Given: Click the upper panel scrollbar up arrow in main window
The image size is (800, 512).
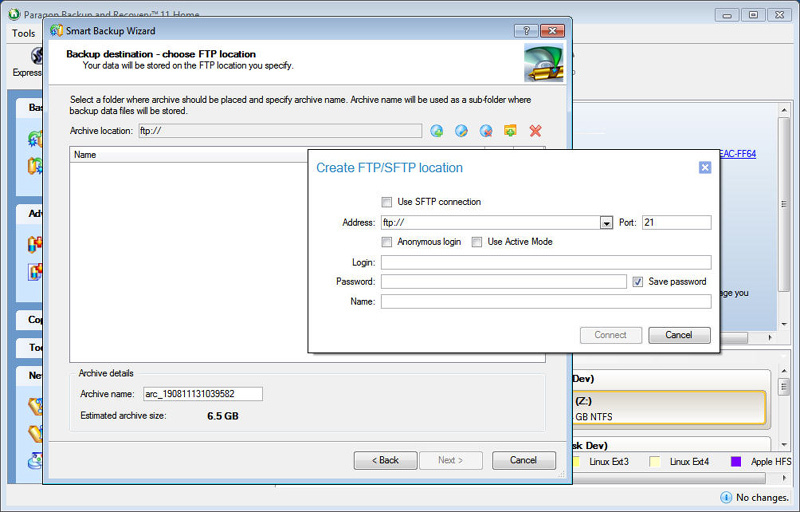Looking at the screenshot, I should tap(784, 110).
